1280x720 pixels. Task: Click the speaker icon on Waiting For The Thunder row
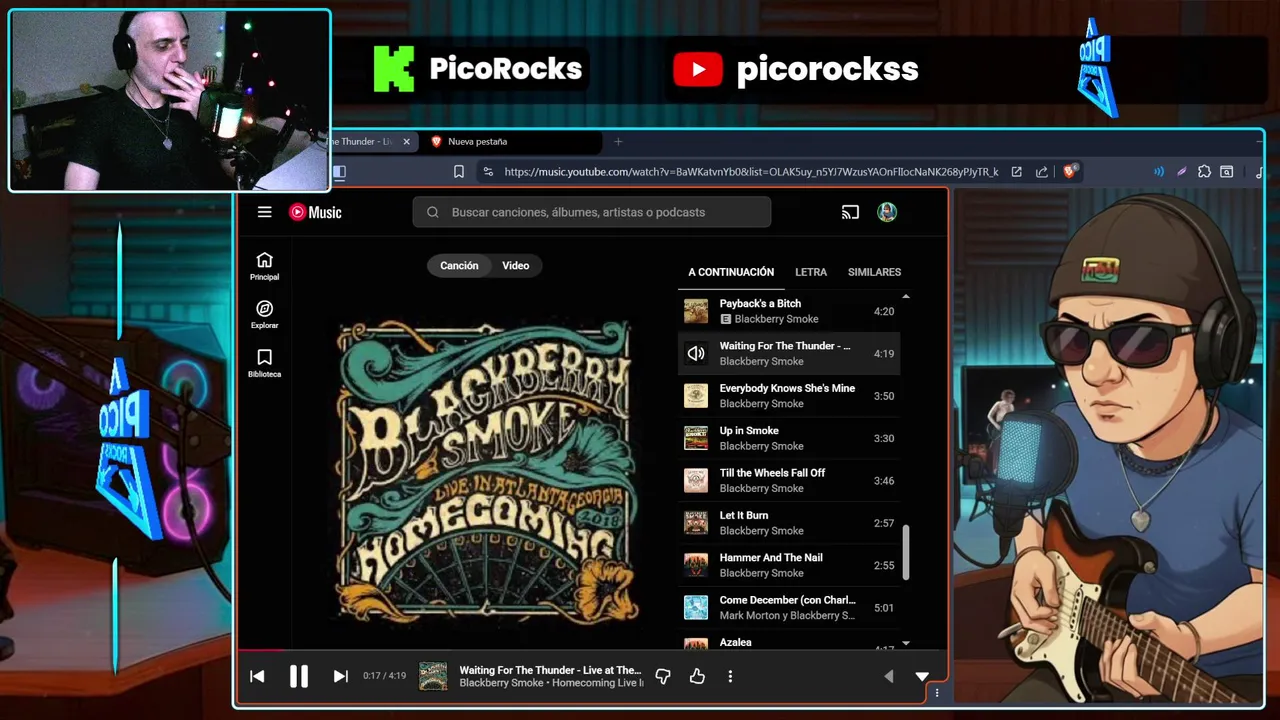(696, 353)
